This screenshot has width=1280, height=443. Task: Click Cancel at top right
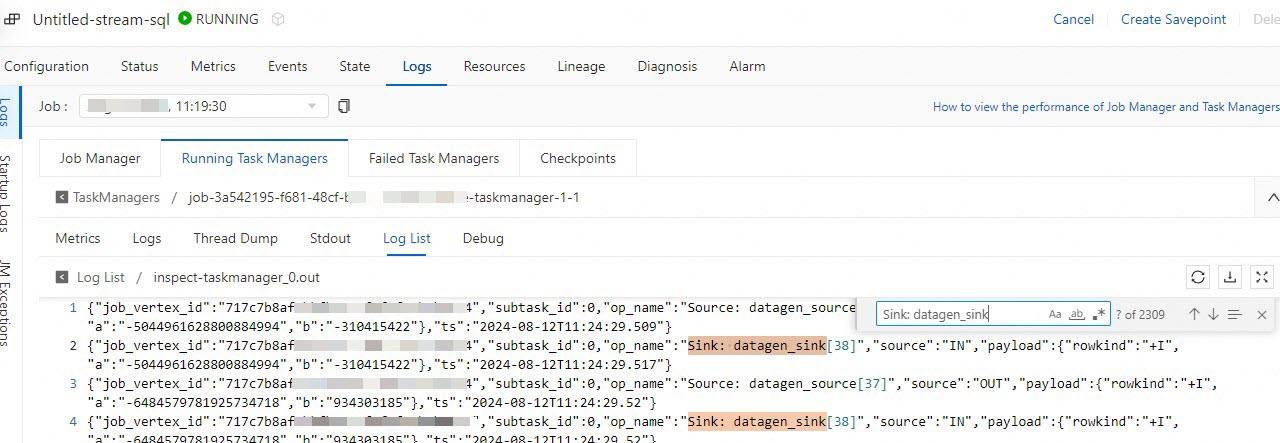click(1074, 19)
